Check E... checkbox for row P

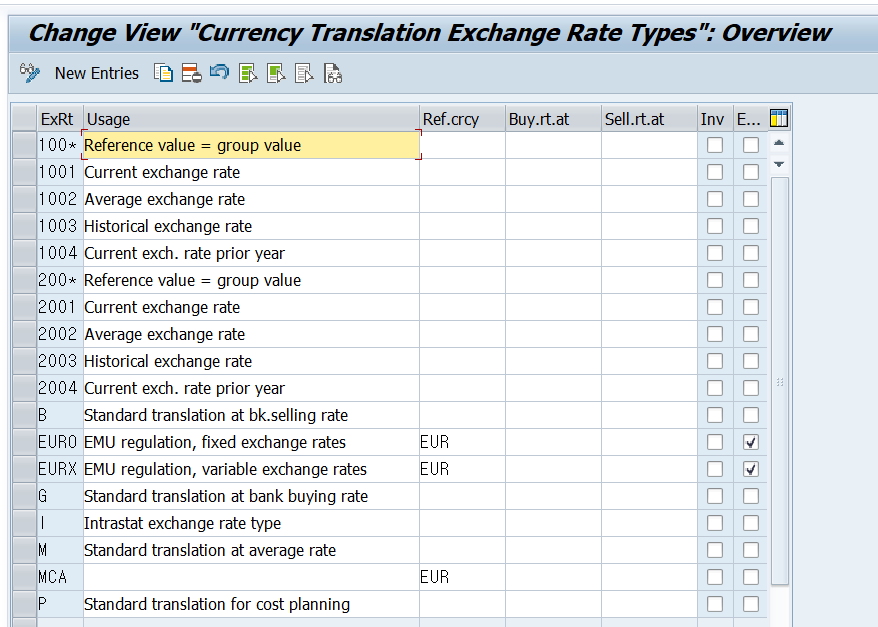750,604
